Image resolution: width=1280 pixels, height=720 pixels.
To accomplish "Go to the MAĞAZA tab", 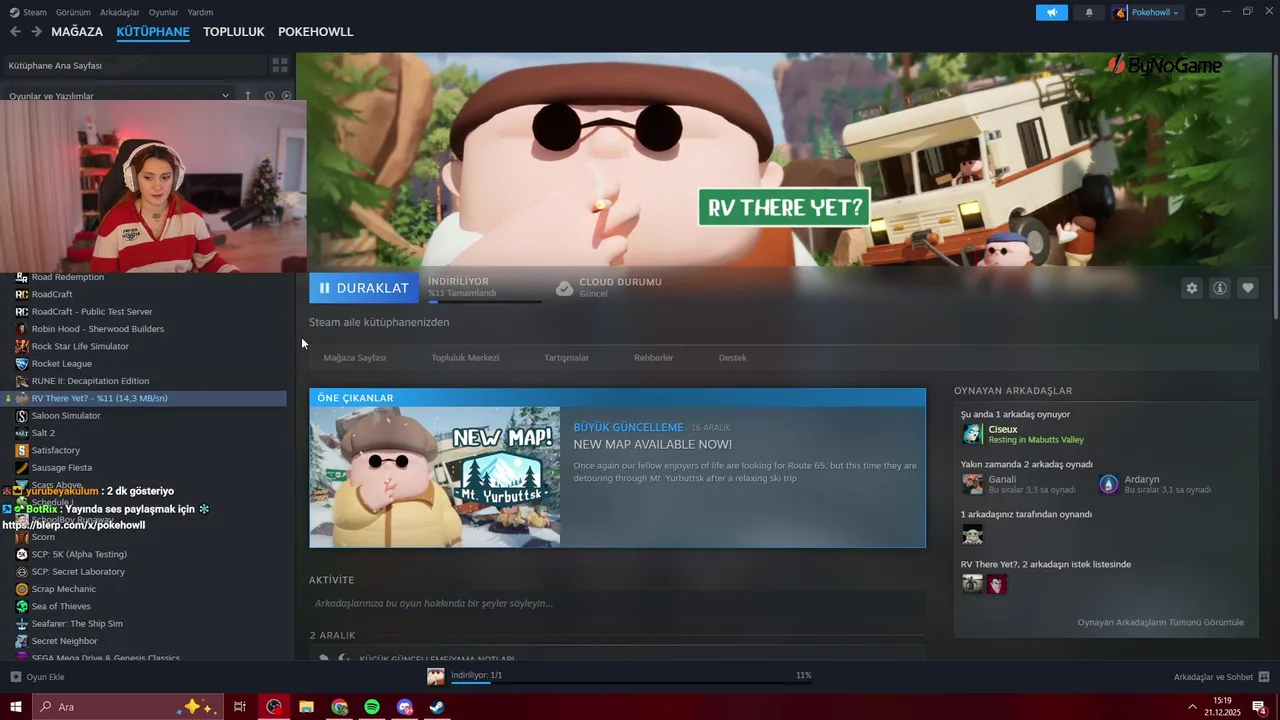I will coord(77,32).
